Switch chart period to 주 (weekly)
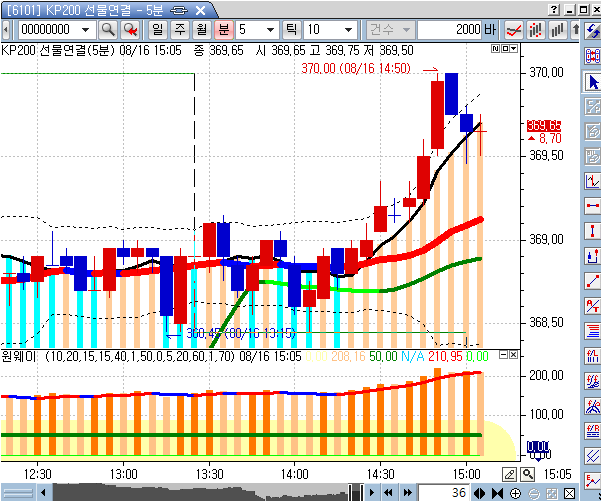Viewport: 601px width, 501px height. pos(179,30)
